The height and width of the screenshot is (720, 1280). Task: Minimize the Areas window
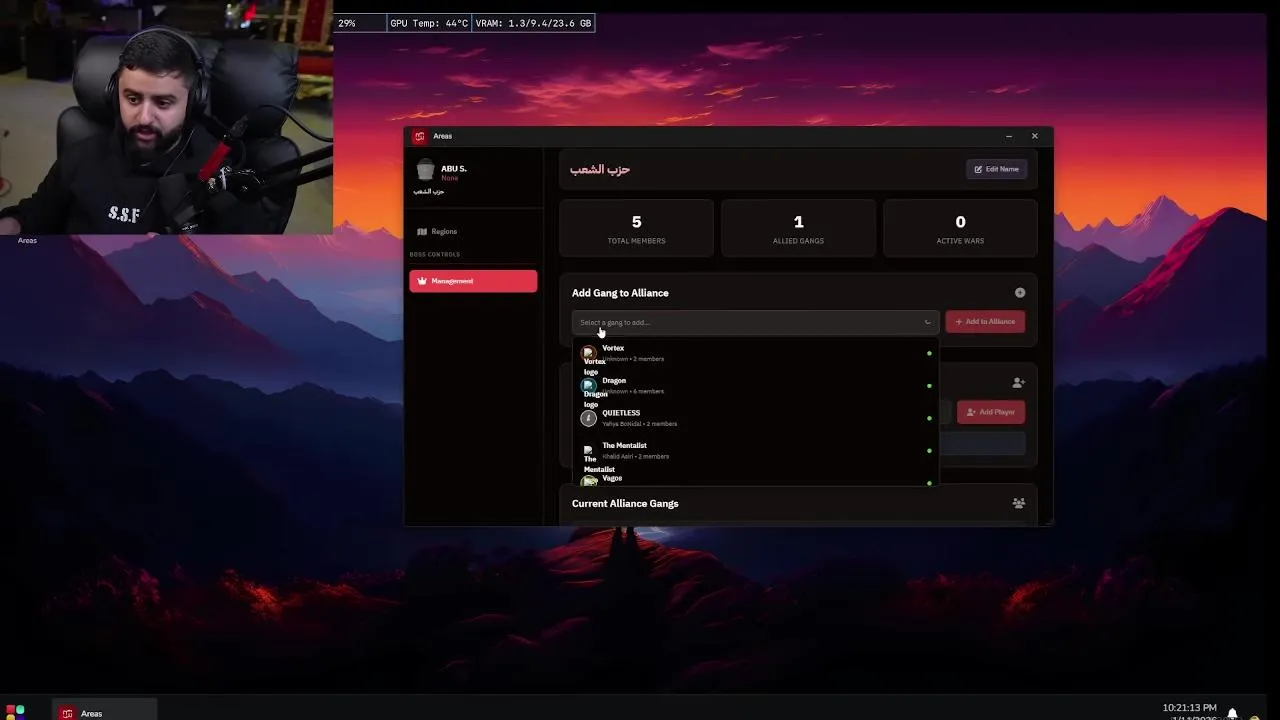(1009, 136)
